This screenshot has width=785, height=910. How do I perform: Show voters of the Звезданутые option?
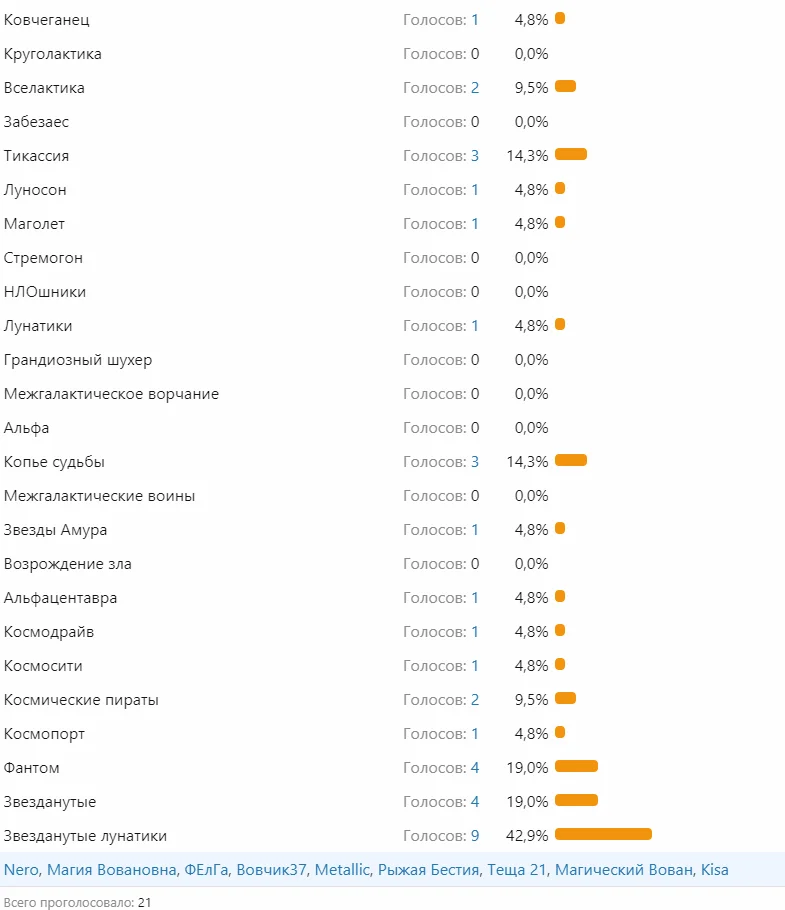point(475,802)
